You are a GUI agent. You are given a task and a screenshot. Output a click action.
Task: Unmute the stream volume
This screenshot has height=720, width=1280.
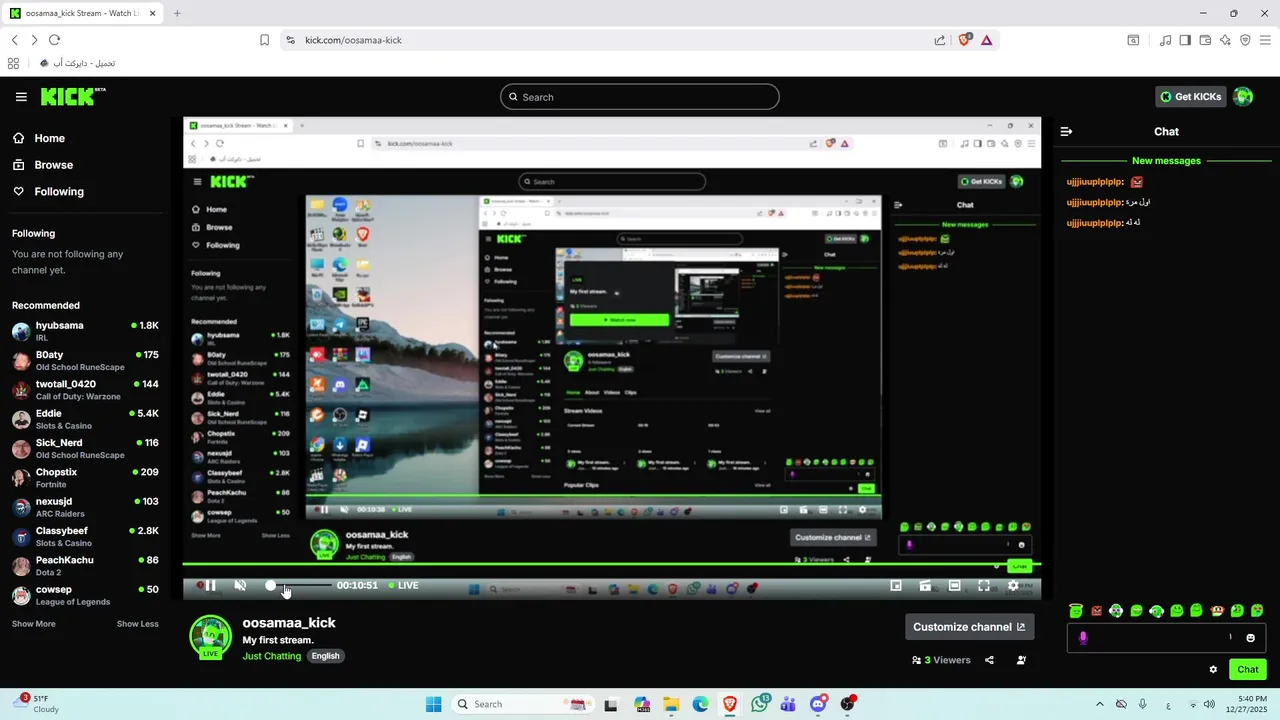coord(240,585)
